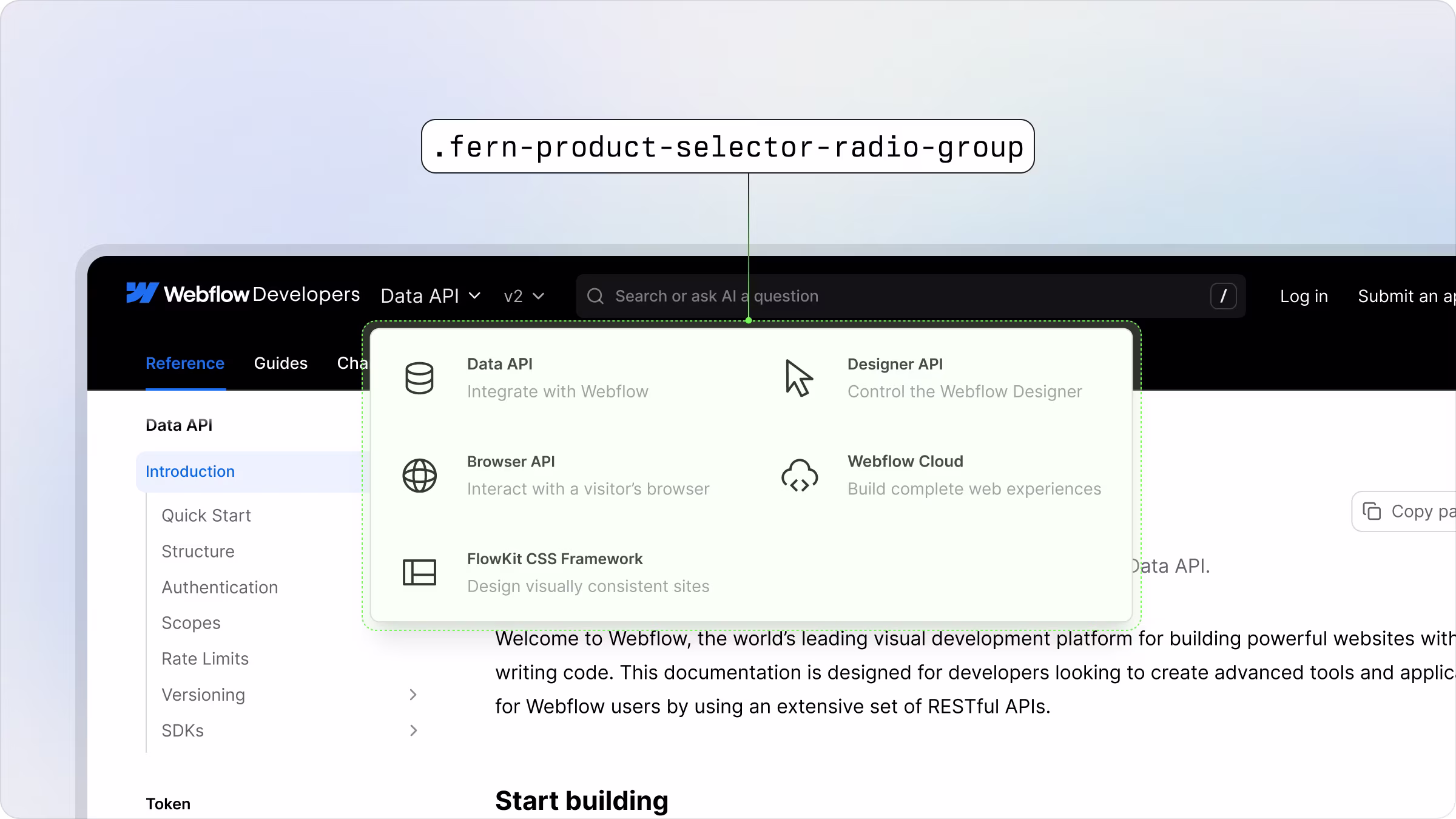Click the layout icon for FlowKit CSS Framework
The image size is (1456, 819).
(x=419, y=571)
